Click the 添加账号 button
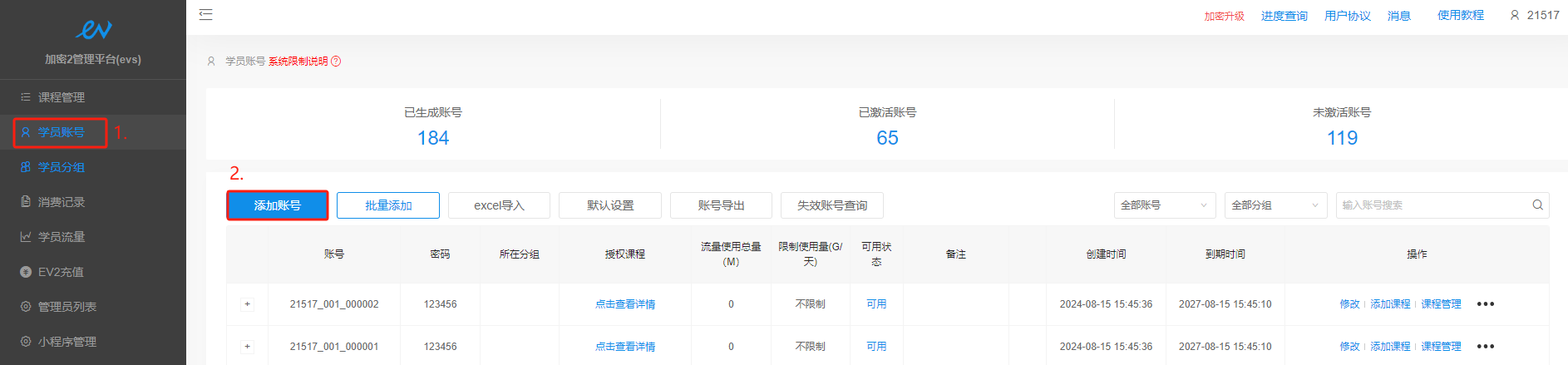This screenshot has height=365, width=1568. coord(277,205)
